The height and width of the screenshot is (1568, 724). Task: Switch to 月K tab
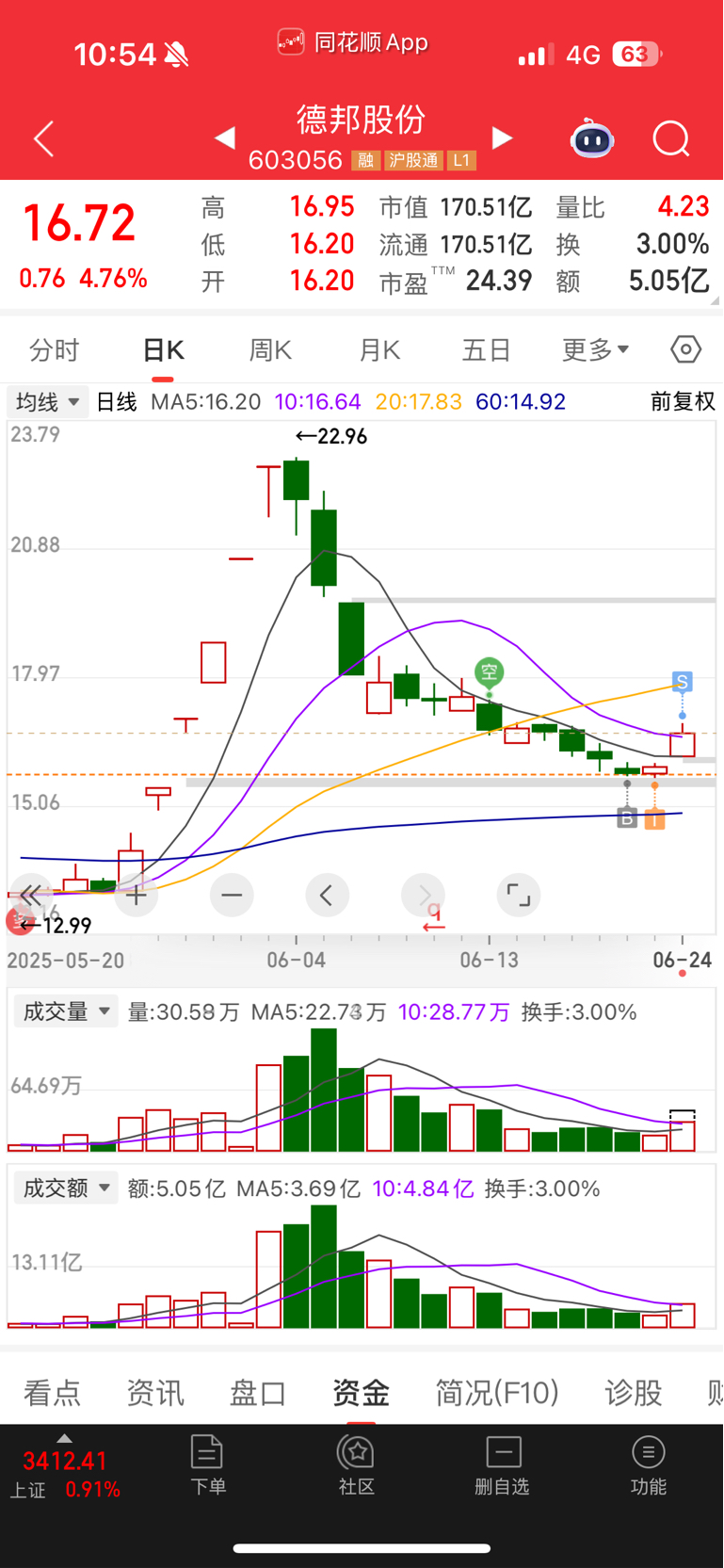(x=379, y=350)
